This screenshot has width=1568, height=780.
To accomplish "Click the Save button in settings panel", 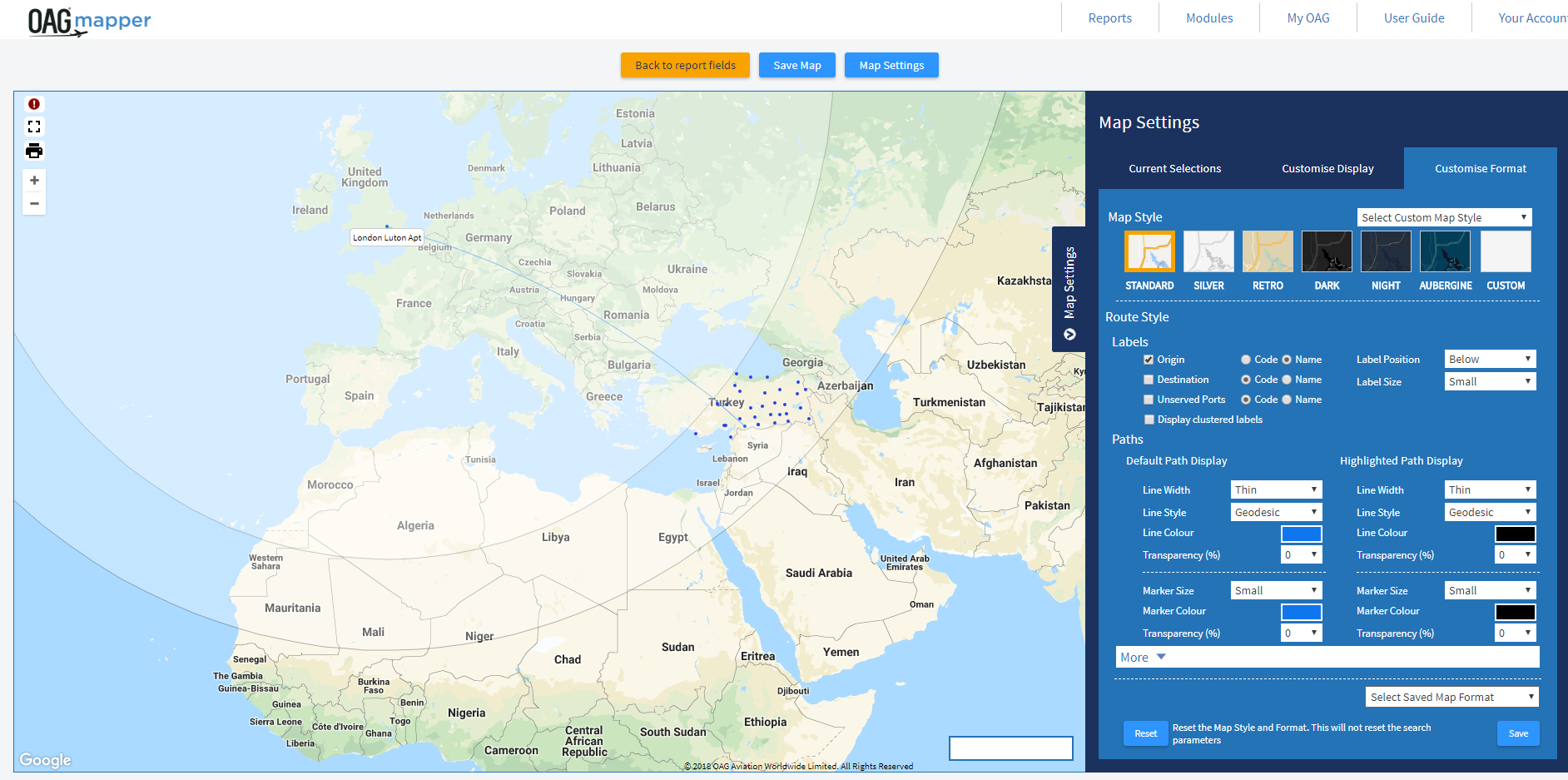I will tap(1518, 733).
